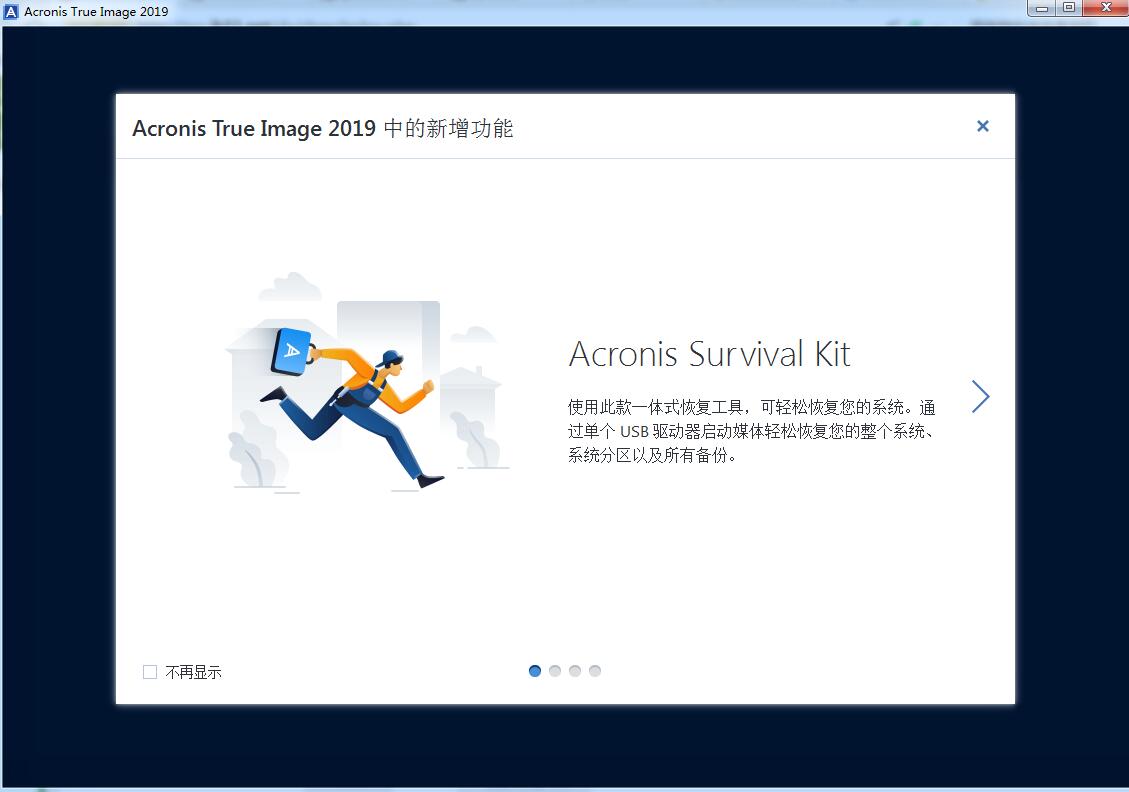
Task: Maximize the Acronis True Image window
Action: tap(1069, 8)
